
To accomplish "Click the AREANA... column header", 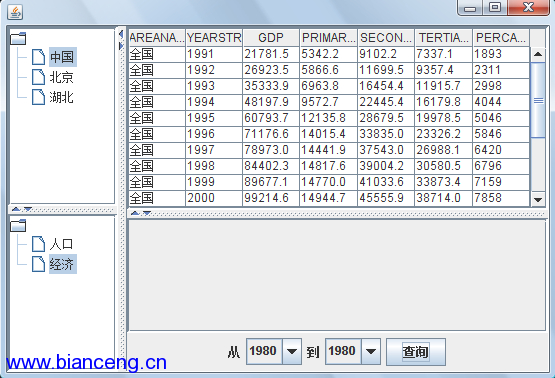I will tap(157, 38).
